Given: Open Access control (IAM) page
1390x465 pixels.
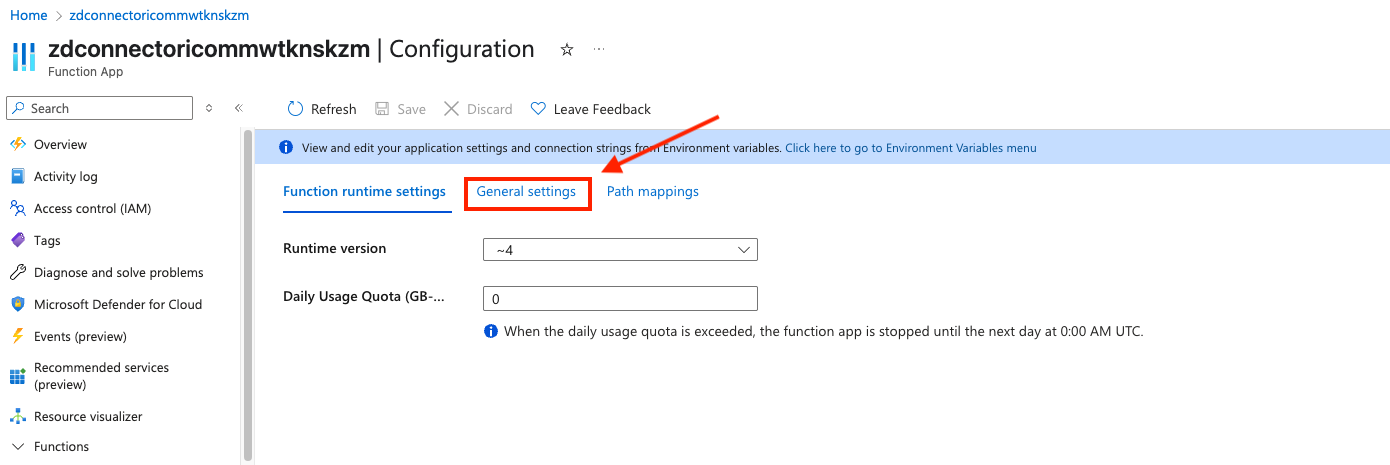Looking at the screenshot, I should tap(92, 208).
